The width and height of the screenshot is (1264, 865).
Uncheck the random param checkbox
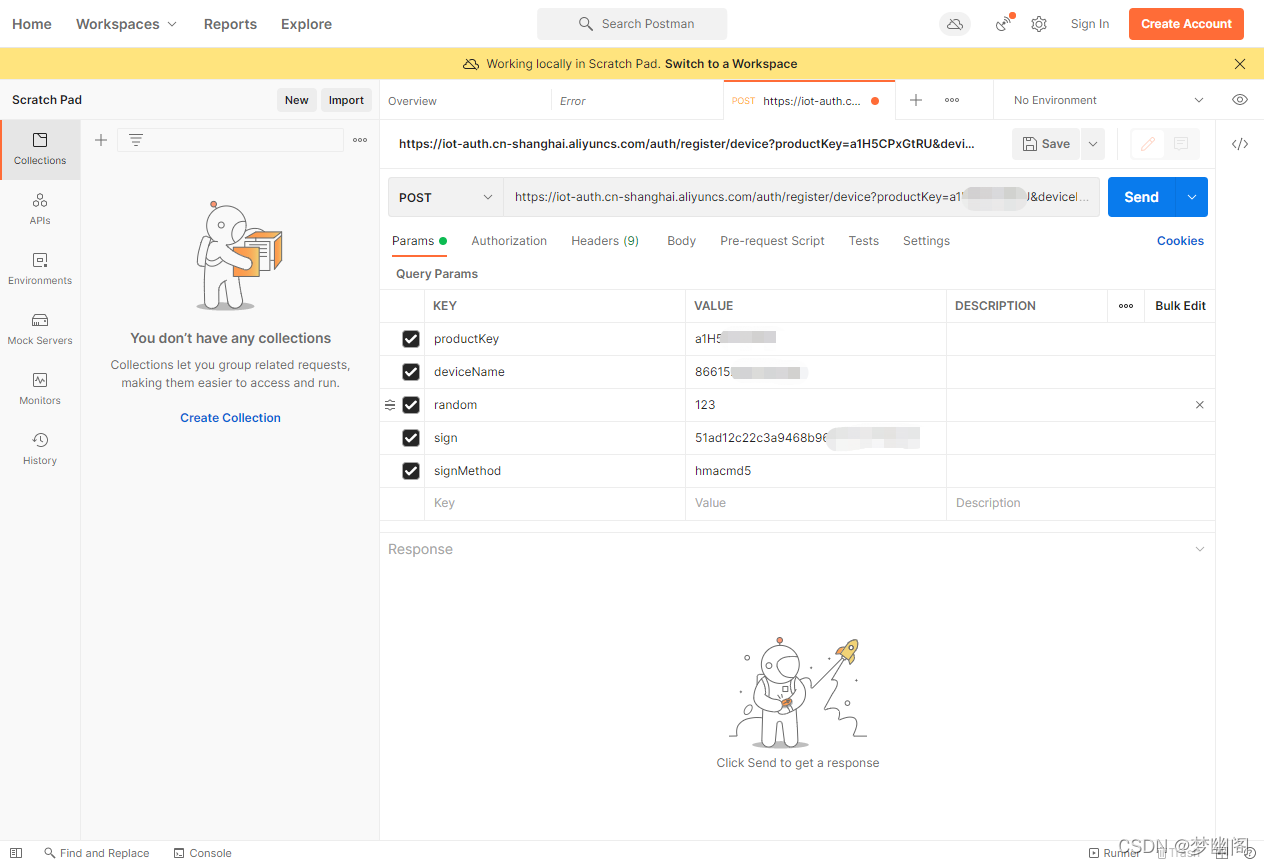click(x=411, y=405)
